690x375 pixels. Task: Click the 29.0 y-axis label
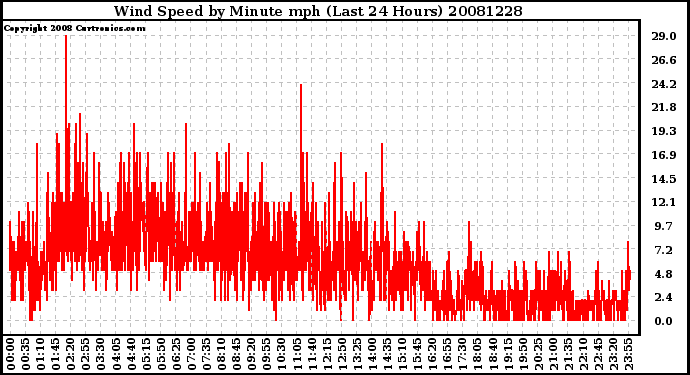664,36
